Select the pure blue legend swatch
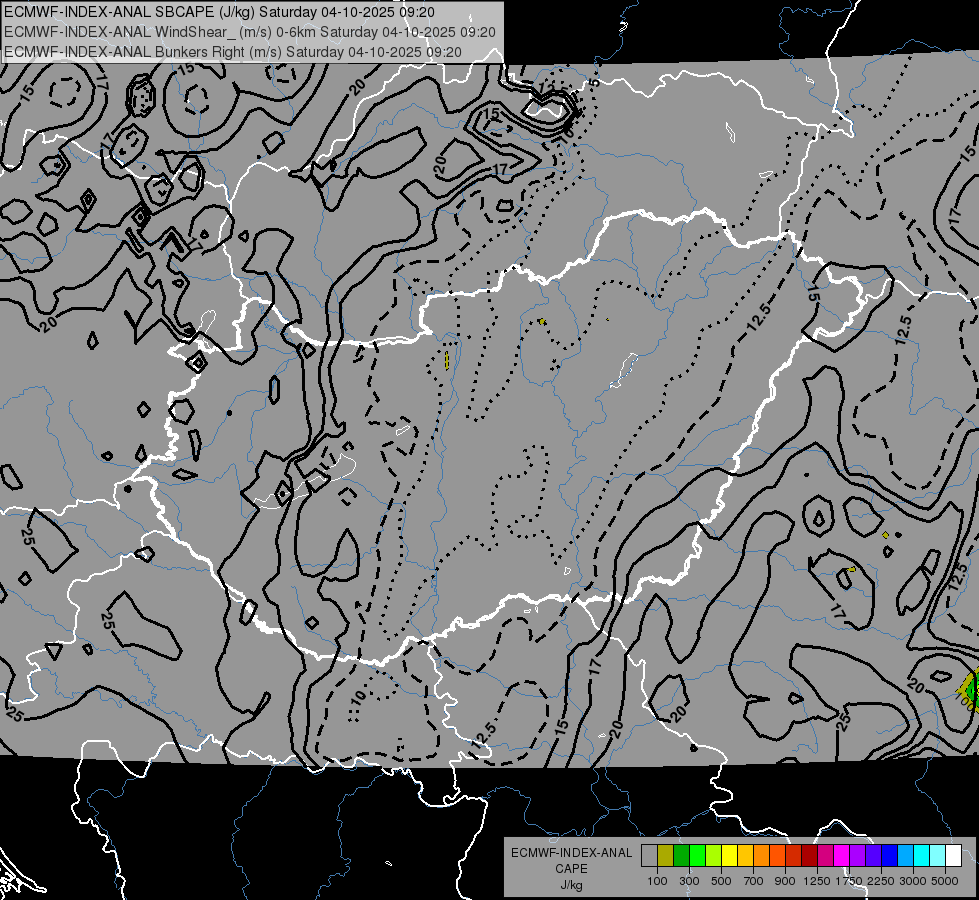The width and height of the screenshot is (979, 900). tap(889, 856)
